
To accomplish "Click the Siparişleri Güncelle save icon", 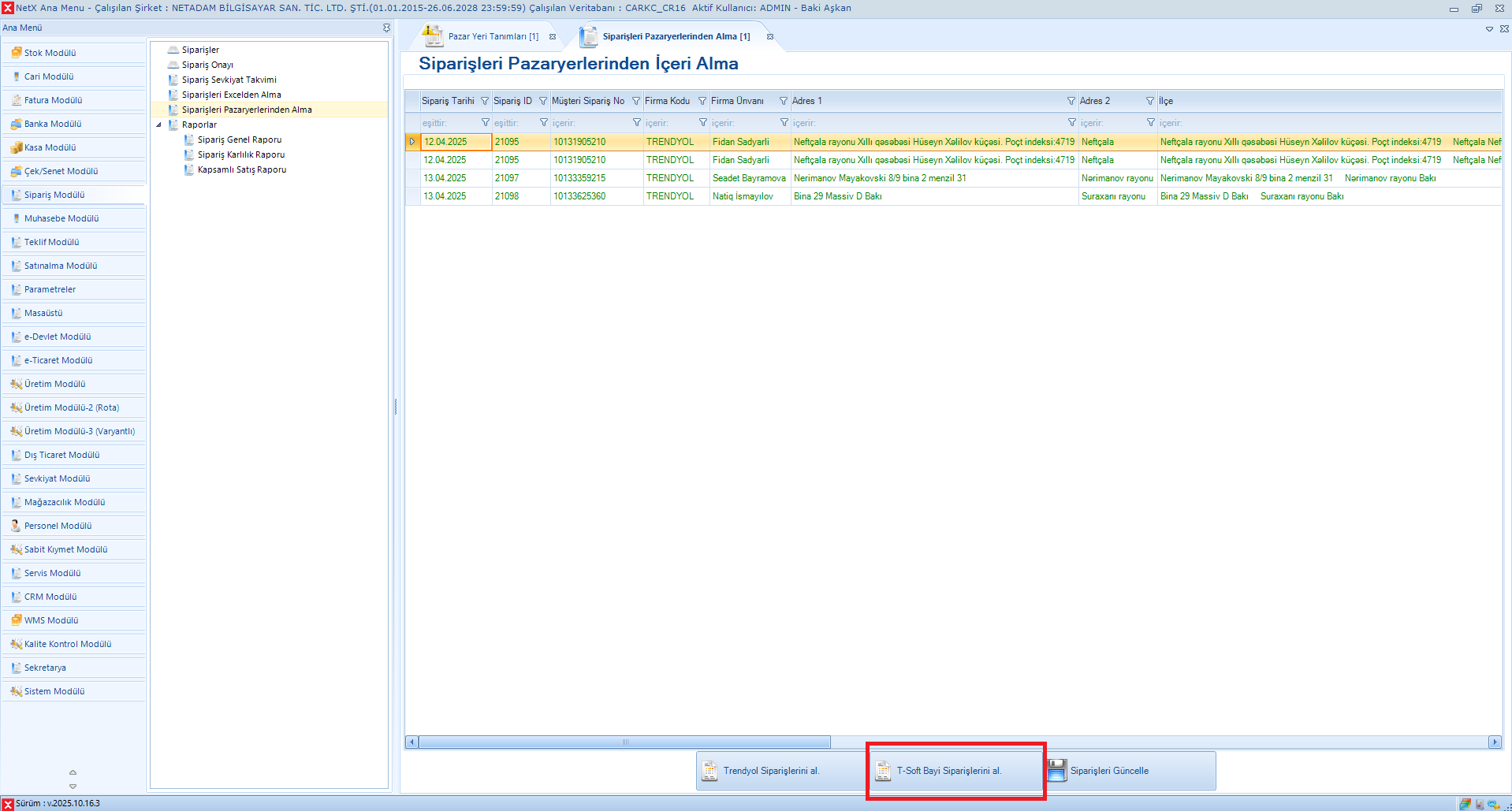I will [x=1057, y=770].
